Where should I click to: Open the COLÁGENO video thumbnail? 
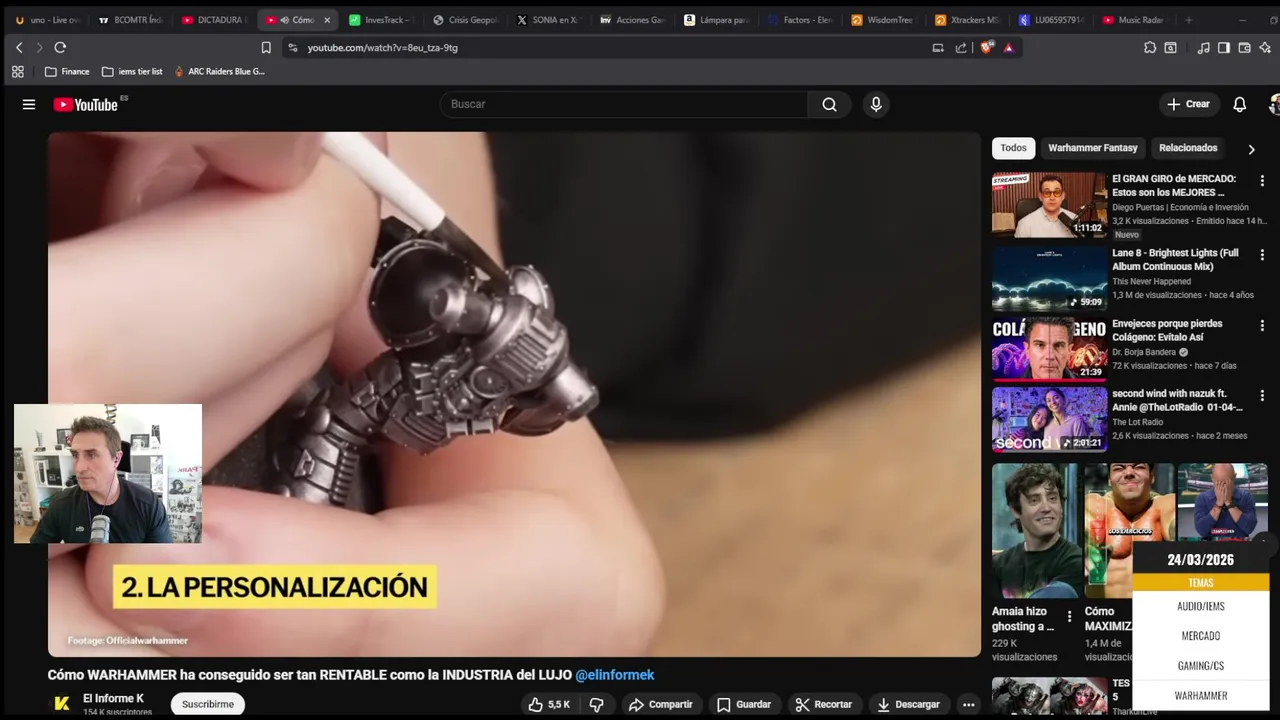(1049, 349)
